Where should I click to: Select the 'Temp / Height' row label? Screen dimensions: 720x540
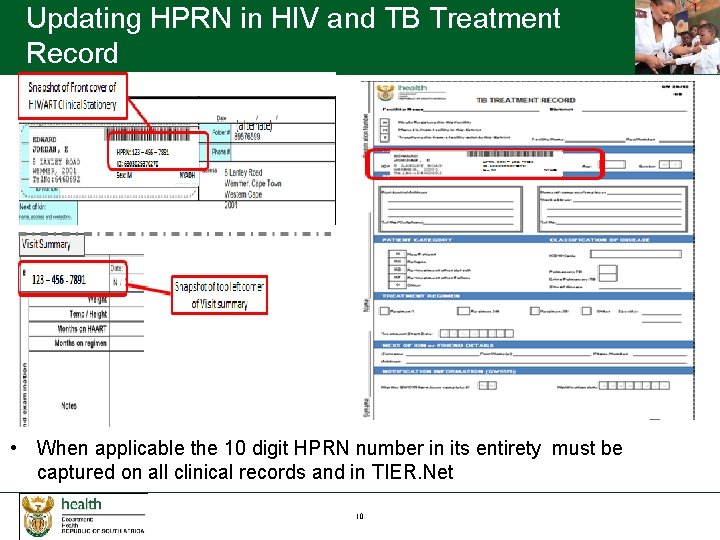point(88,314)
